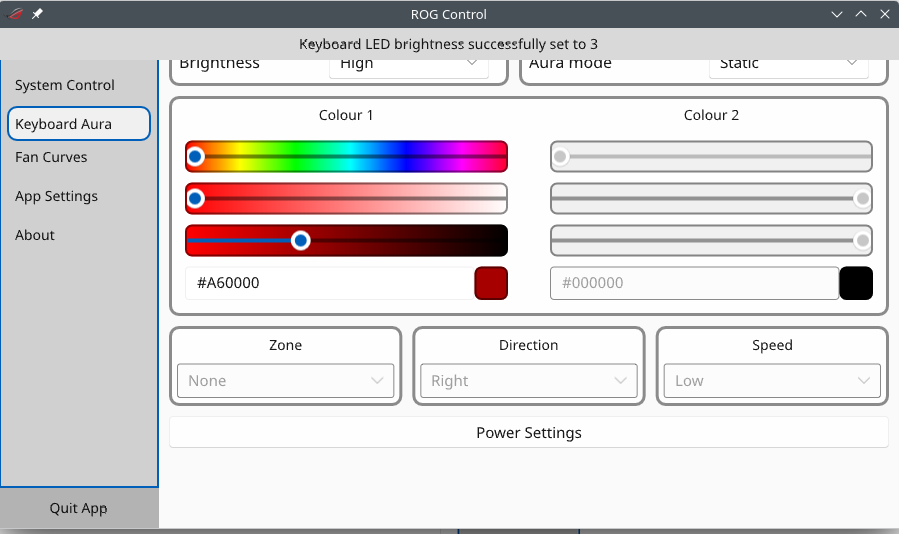Viewport: 899px width, 534px height.
Task: Click the Quit App button
Action: [78, 508]
